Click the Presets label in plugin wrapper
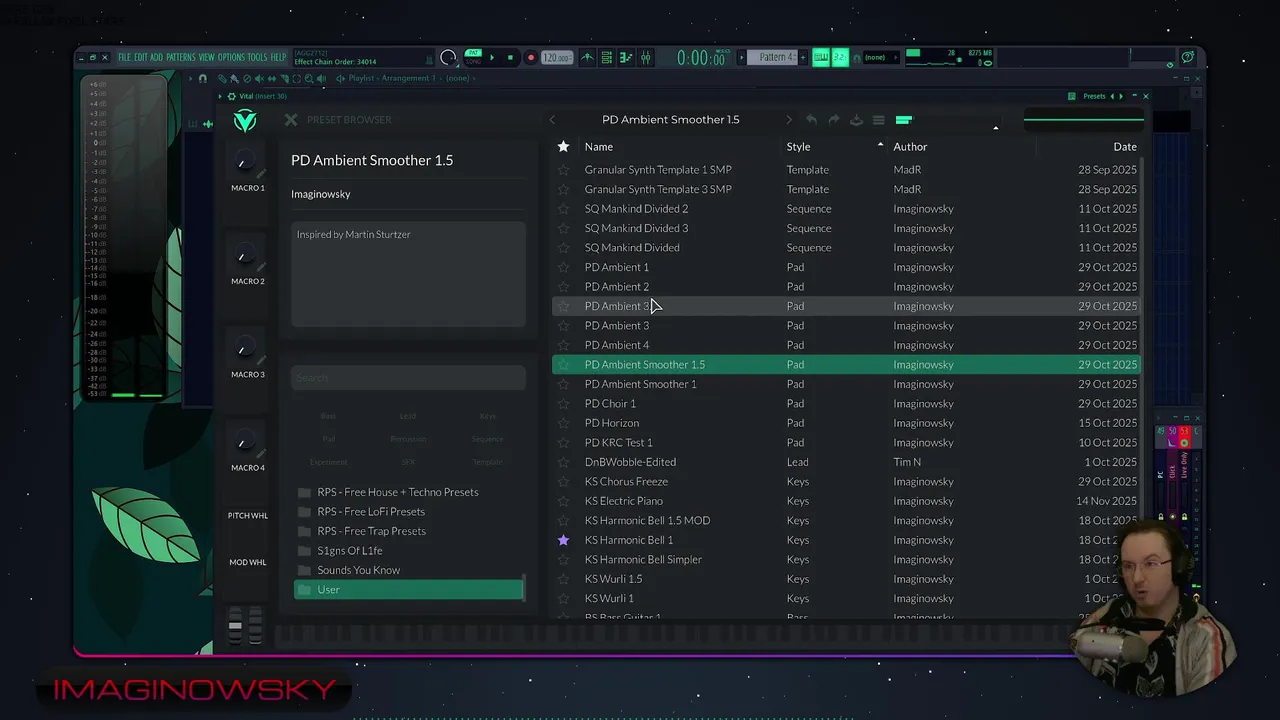1280x720 pixels. tap(1094, 96)
